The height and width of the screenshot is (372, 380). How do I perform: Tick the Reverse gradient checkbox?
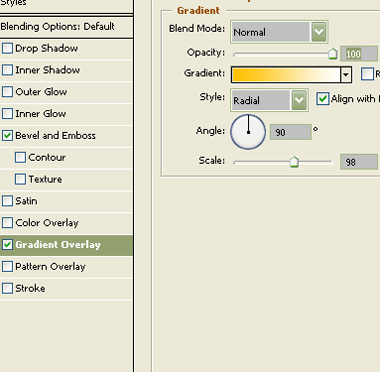pos(367,74)
